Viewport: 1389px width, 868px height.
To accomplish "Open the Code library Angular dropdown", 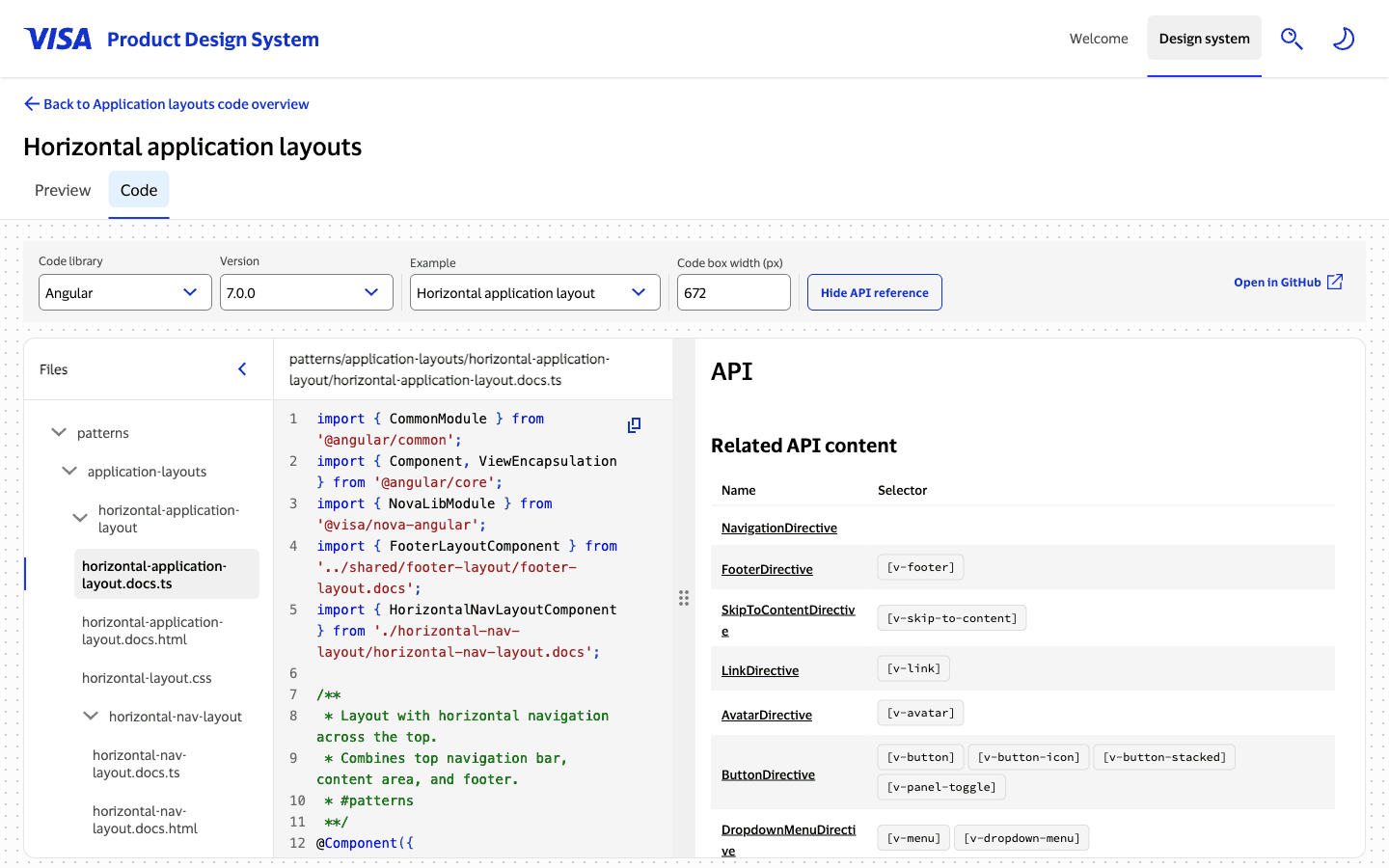I will click(x=125, y=292).
